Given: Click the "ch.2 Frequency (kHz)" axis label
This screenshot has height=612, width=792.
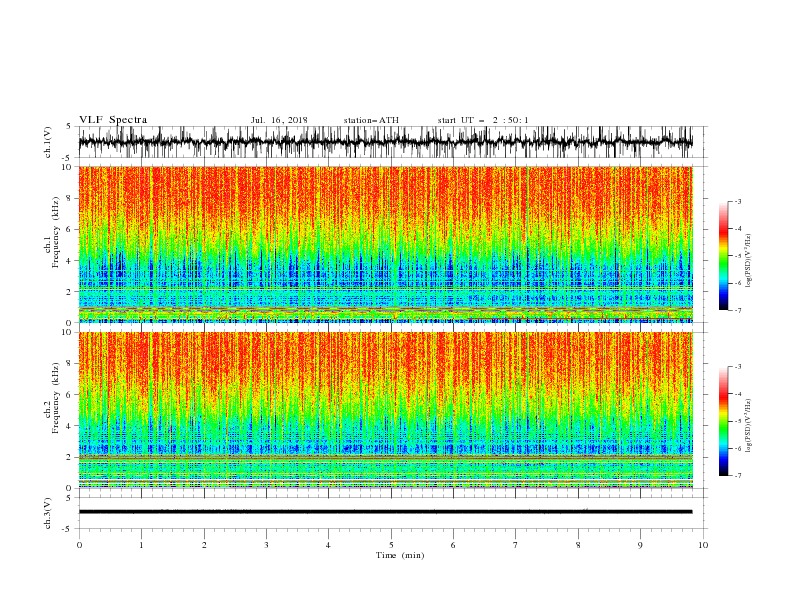Looking at the screenshot, I should (51, 398).
